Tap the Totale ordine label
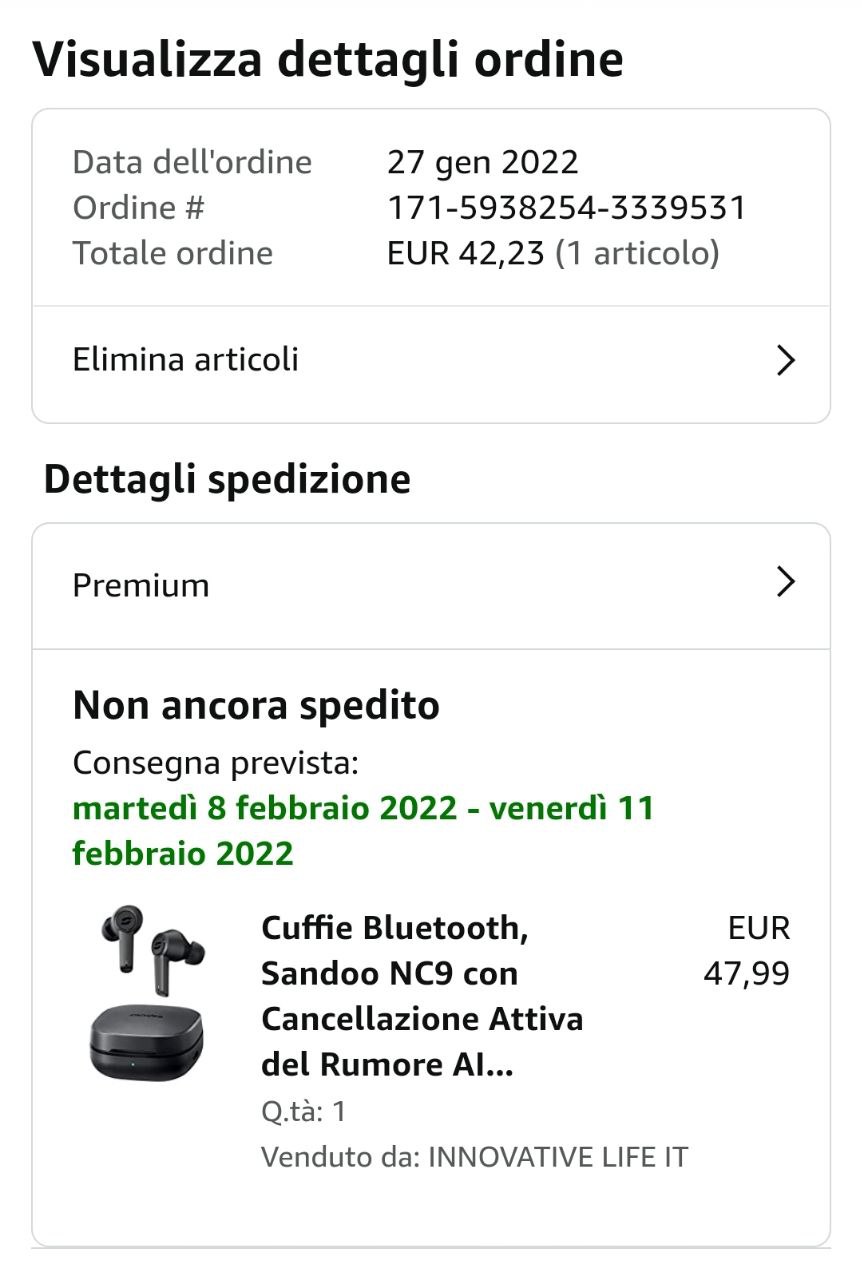The image size is (862, 1280). coord(172,253)
